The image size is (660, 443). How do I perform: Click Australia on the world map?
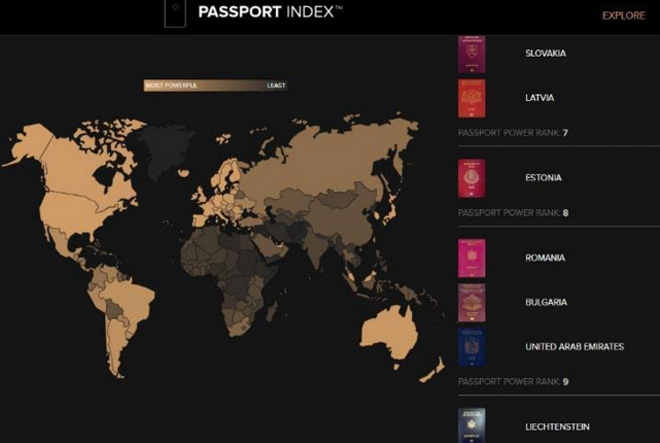[388, 334]
